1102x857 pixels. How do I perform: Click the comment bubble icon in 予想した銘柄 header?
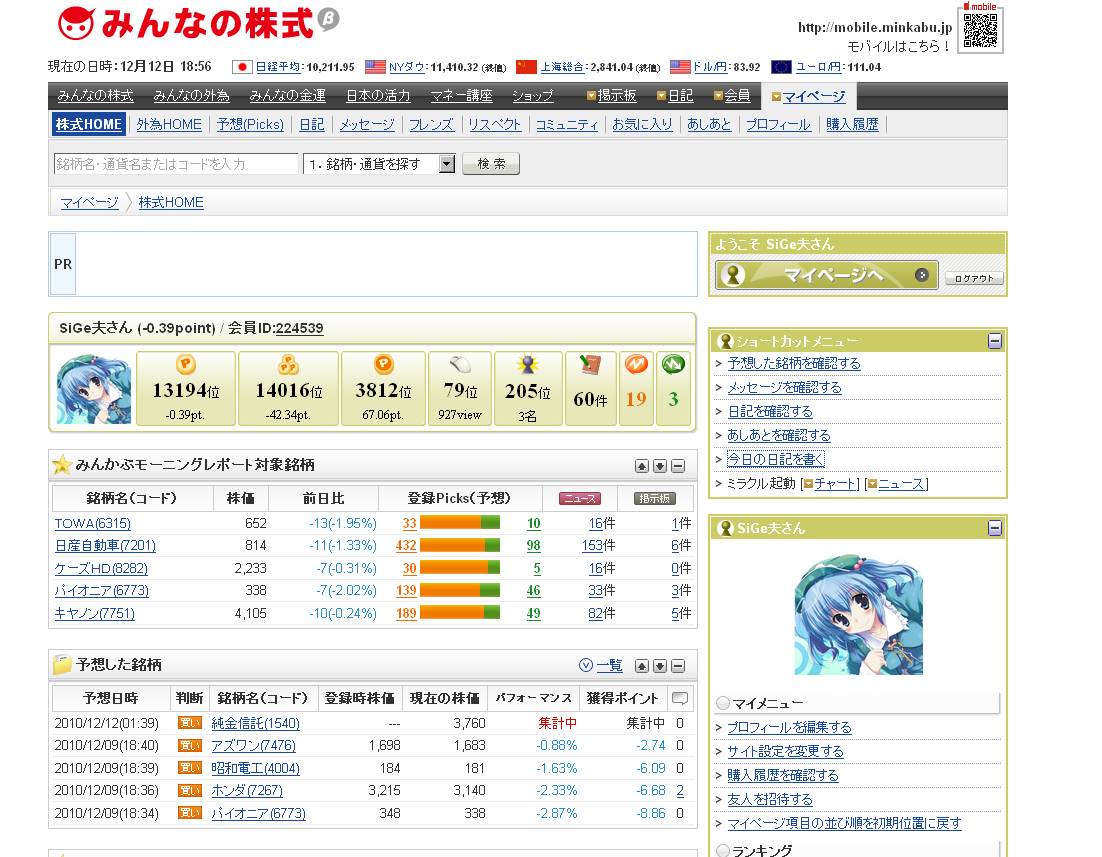pos(680,698)
